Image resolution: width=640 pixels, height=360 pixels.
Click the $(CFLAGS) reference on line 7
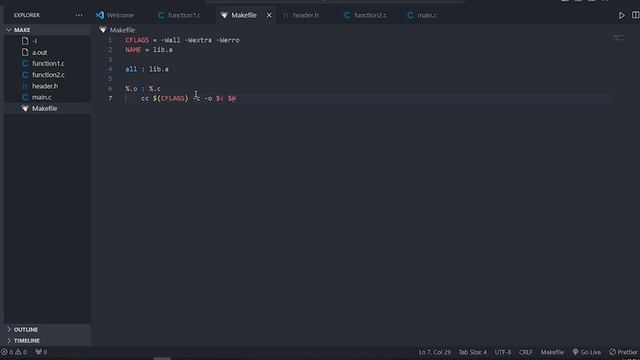[171, 98]
